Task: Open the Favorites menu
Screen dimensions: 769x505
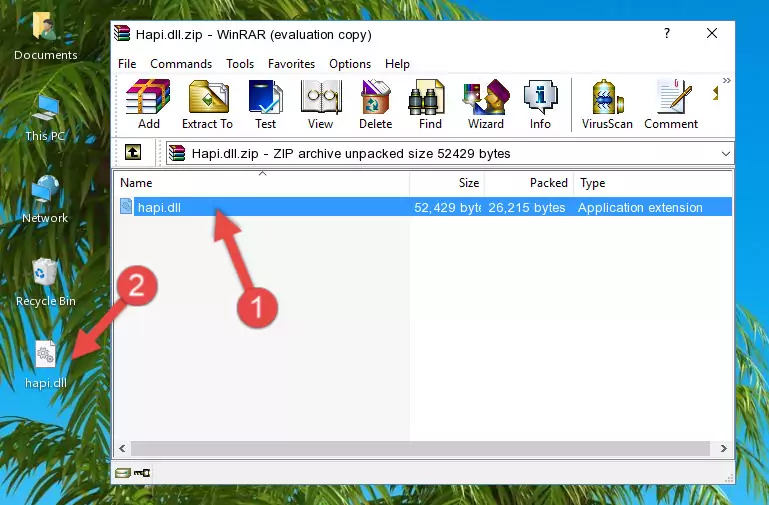Action: [291, 64]
